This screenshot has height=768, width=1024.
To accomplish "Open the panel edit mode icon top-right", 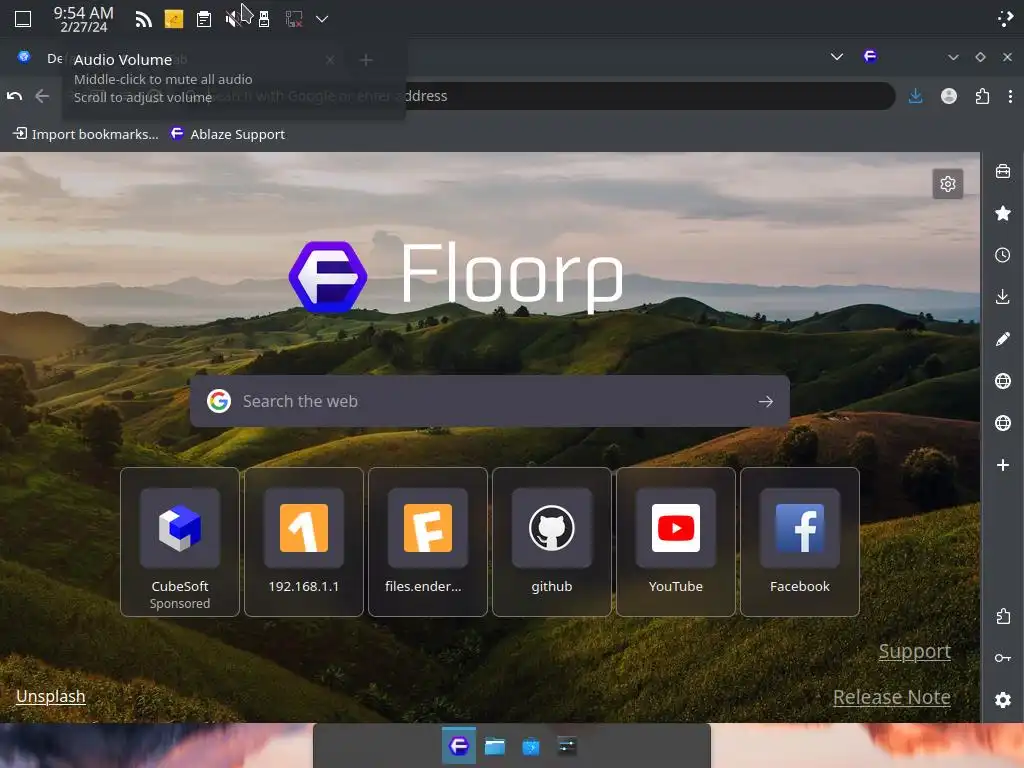I will 1006,18.
